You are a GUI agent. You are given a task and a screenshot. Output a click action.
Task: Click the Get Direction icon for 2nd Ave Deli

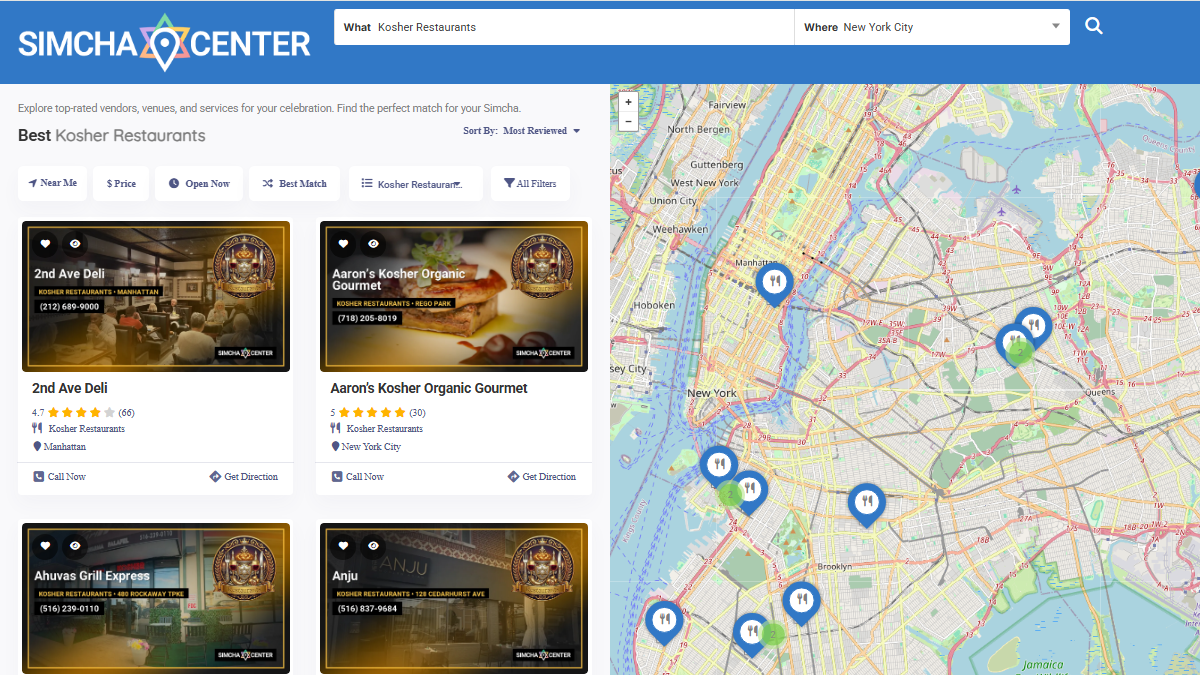click(215, 477)
